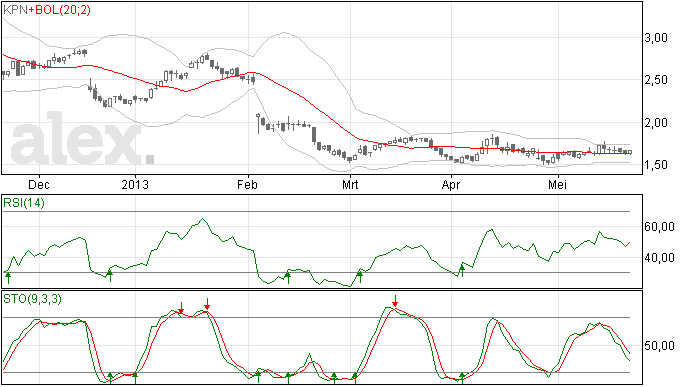Screen dimensions: 690x387
Task: Click the red sell arrow in STO during March
Action: (x=395, y=301)
